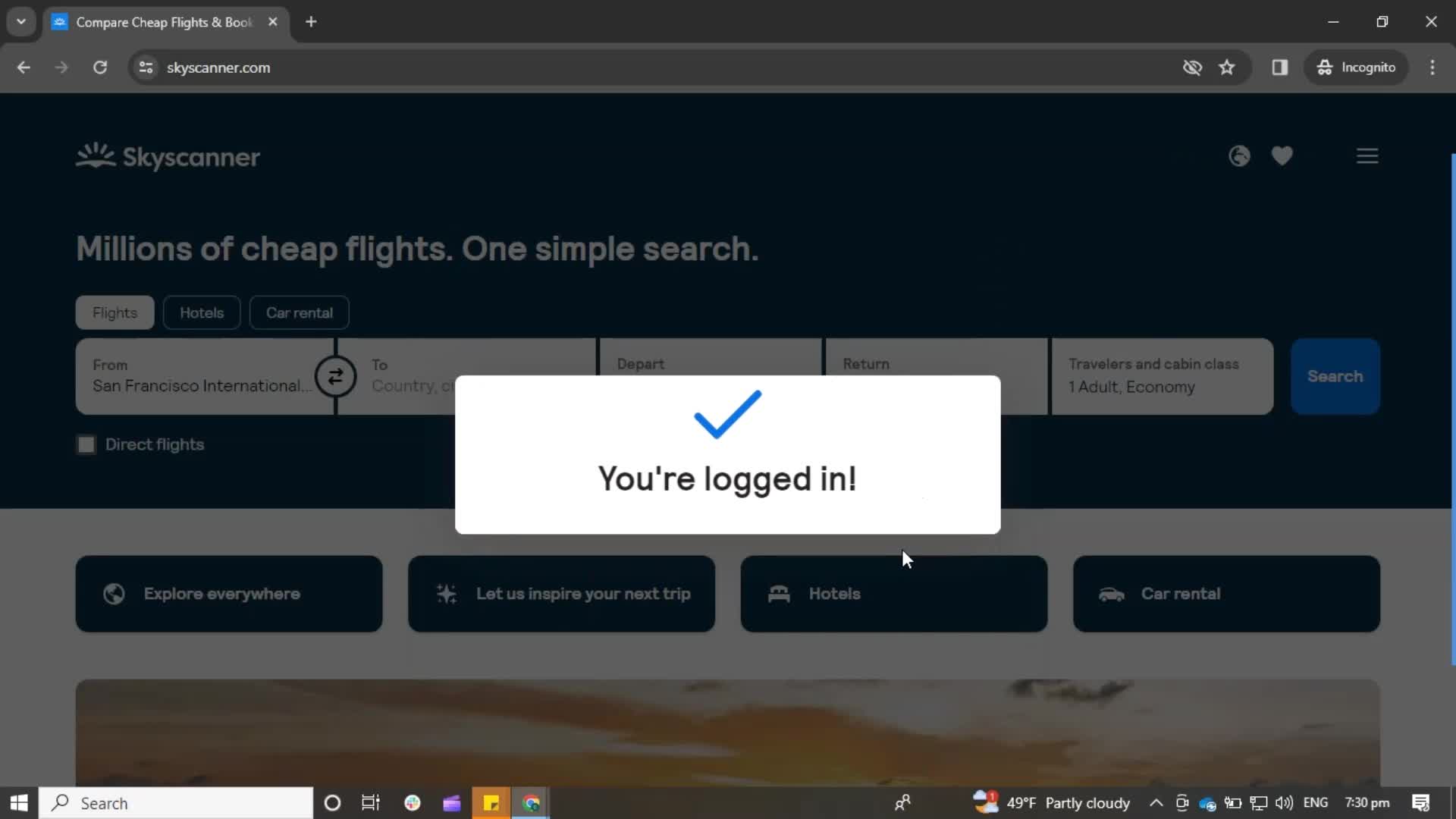Click the Explore everywhere globe icon
The height and width of the screenshot is (819, 1456).
(x=113, y=593)
